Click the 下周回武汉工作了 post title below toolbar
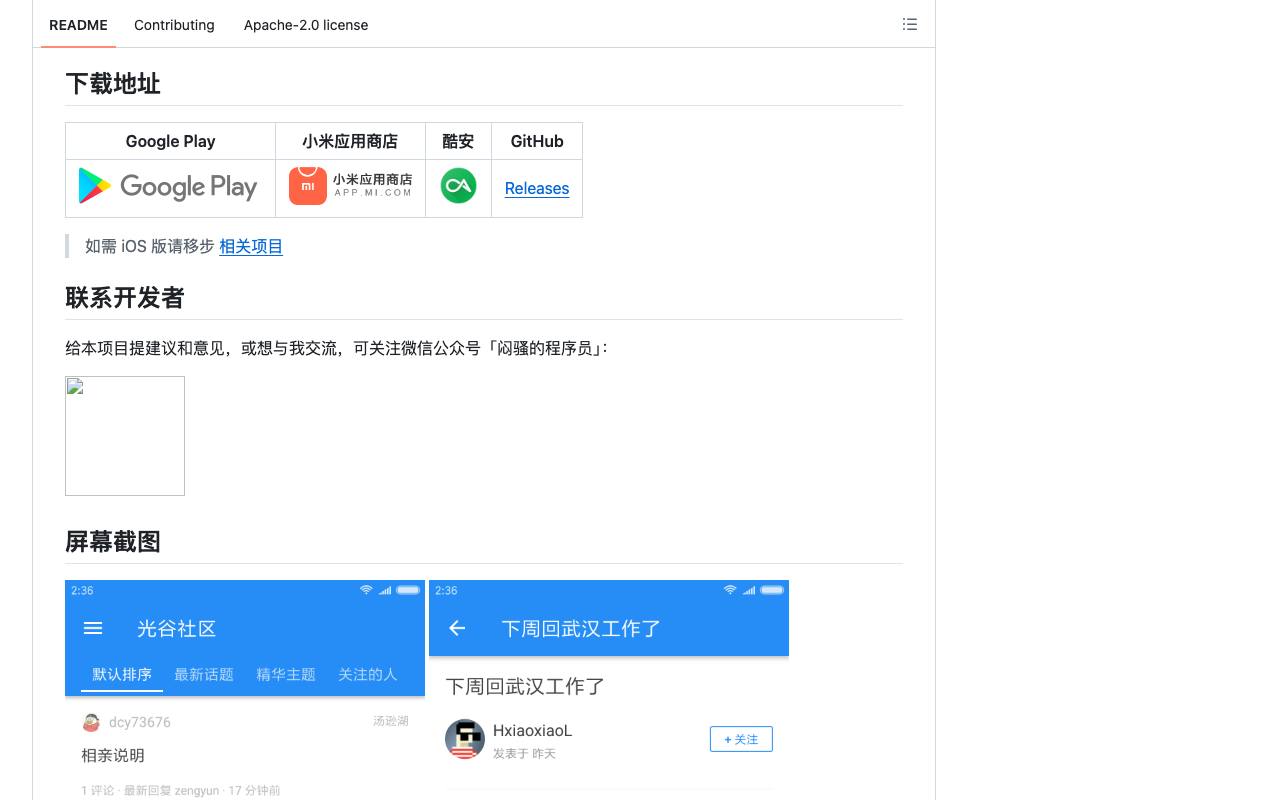The width and height of the screenshot is (1280, 800). click(x=525, y=686)
